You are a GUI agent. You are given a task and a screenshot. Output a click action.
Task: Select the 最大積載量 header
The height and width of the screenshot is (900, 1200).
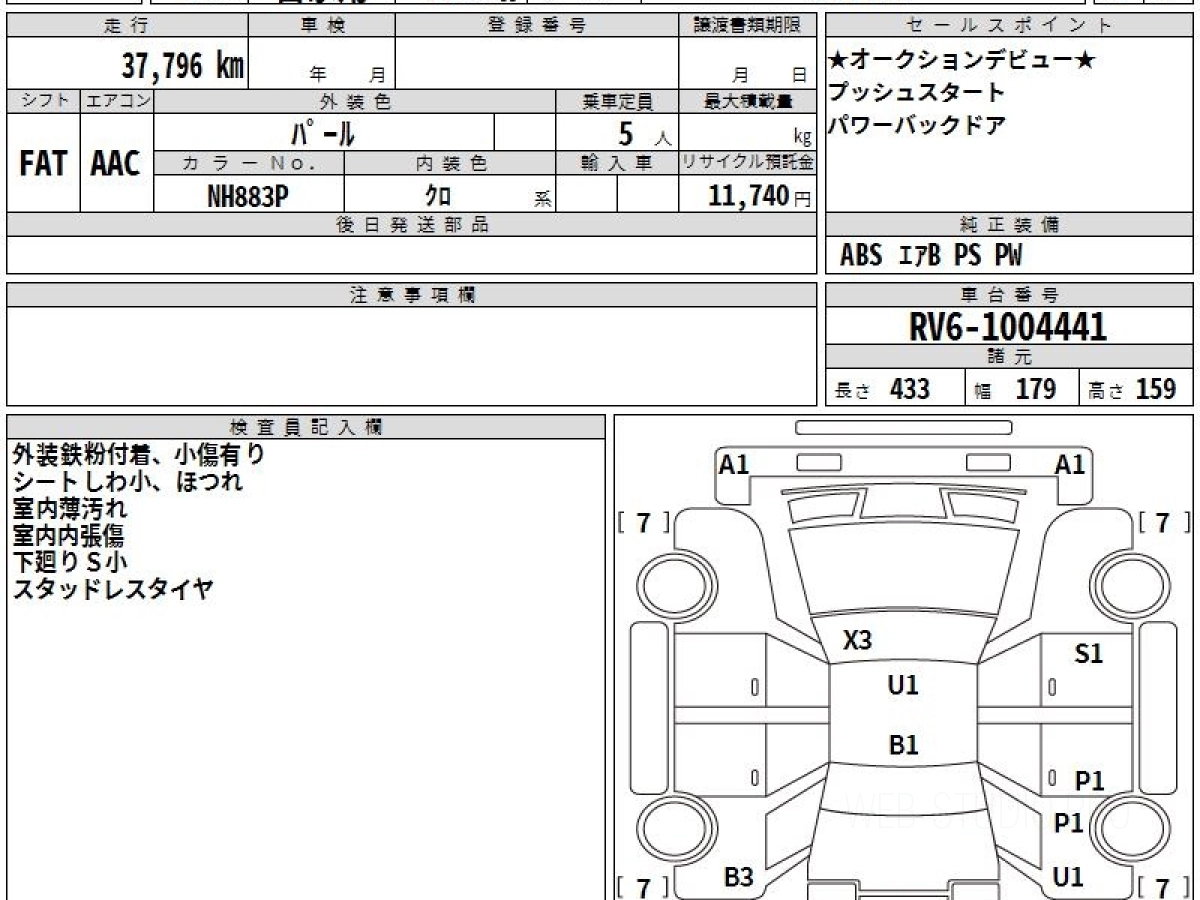[747, 101]
